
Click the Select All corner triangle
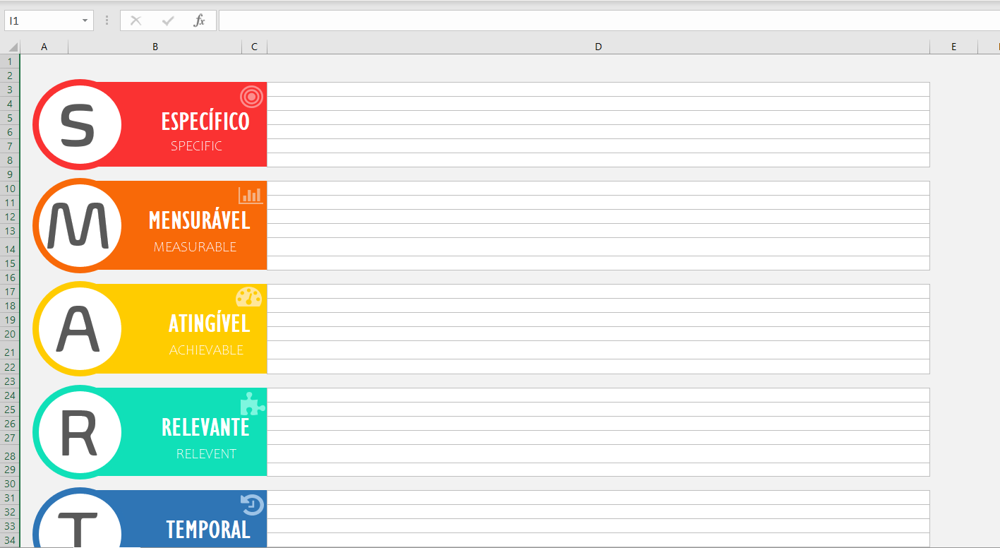pos(12,47)
